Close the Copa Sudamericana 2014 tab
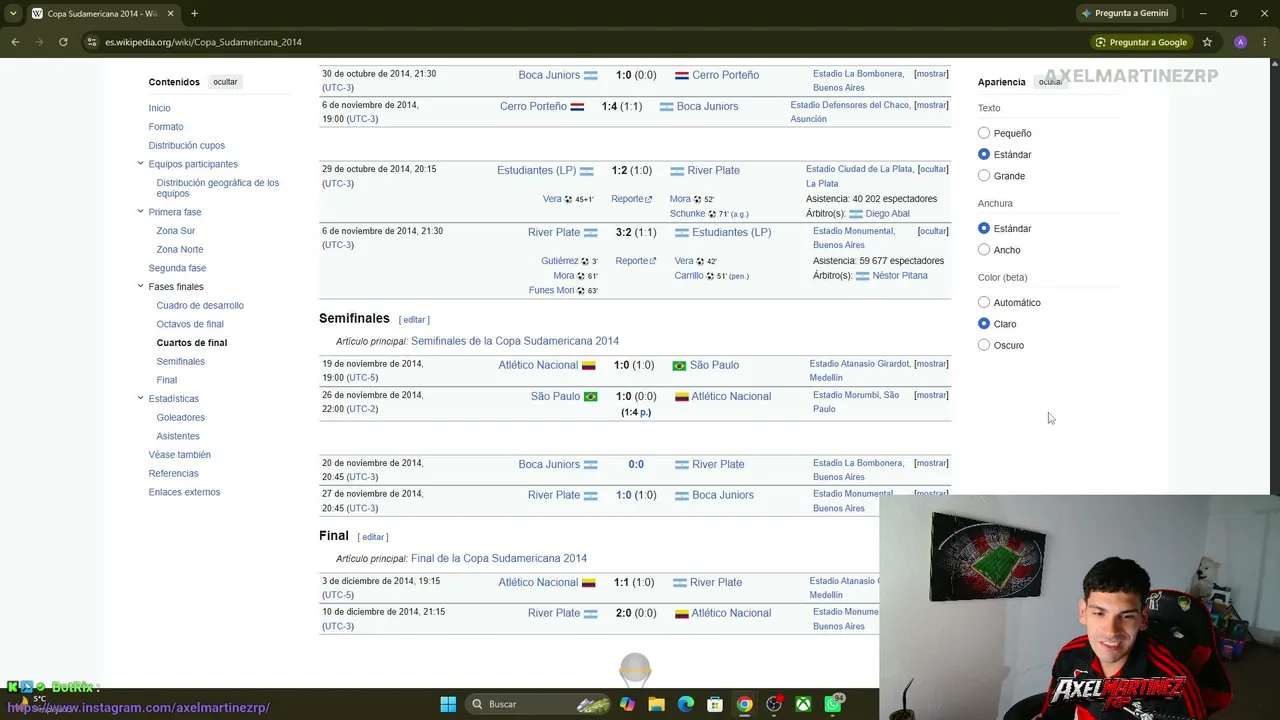 point(170,13)
